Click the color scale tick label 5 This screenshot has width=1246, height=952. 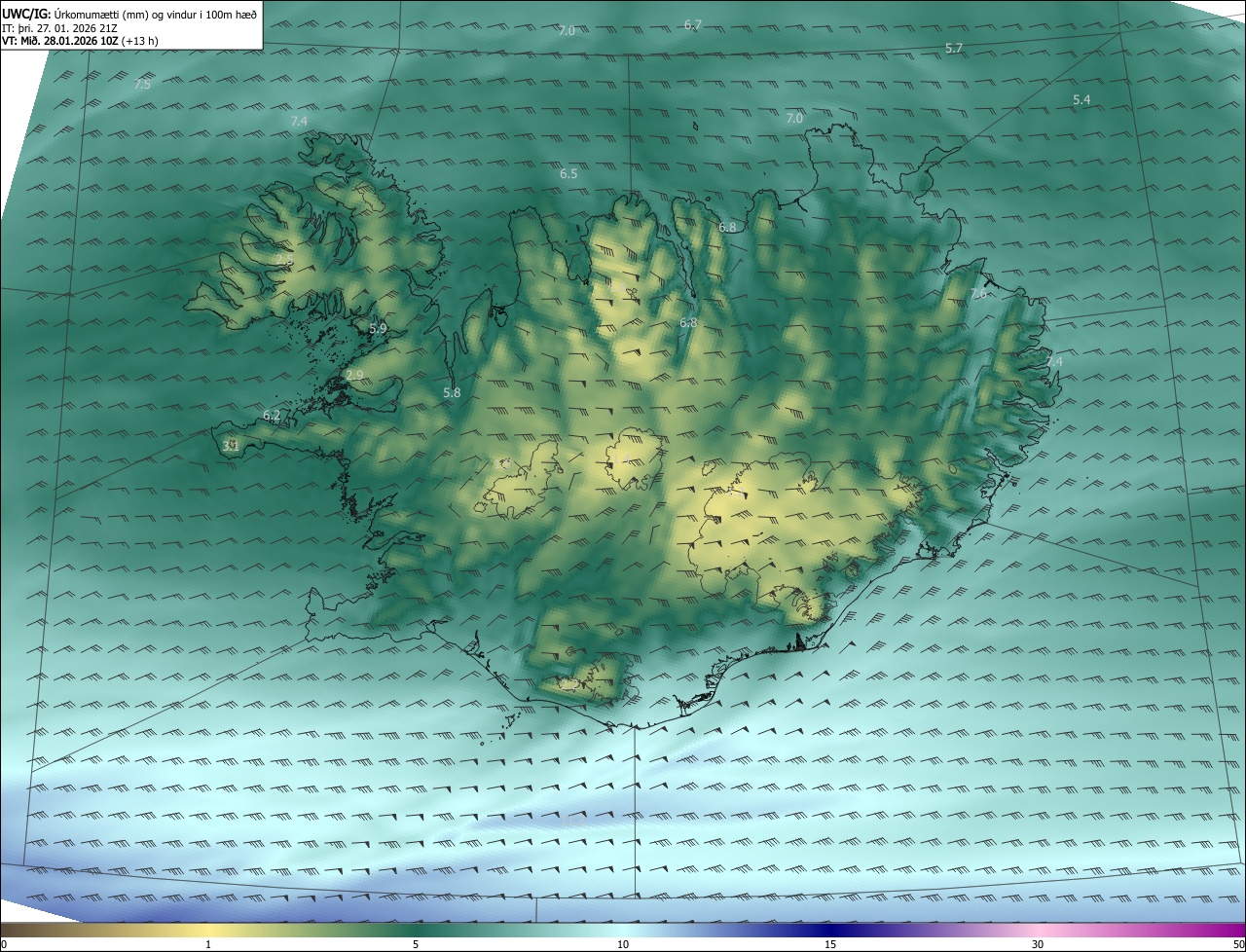(416, 944)
